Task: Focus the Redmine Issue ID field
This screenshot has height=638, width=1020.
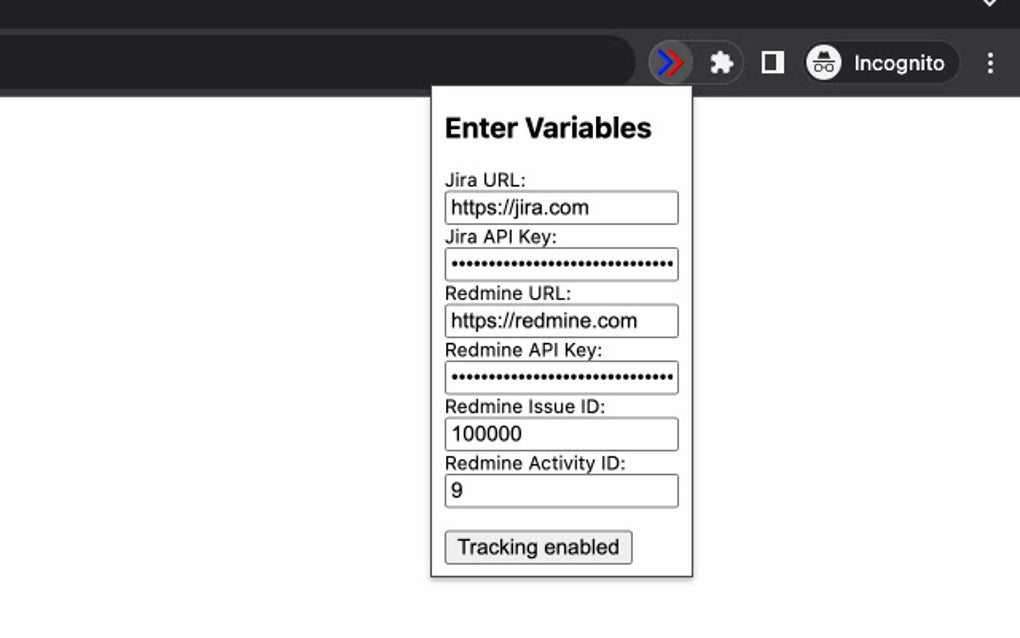Action: (x=561, y=434)
